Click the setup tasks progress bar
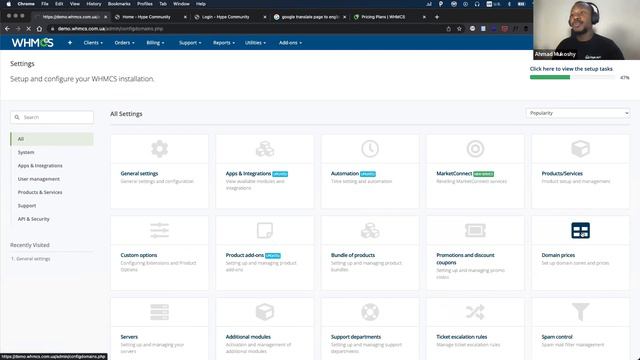This screenshot has width=640, height=360. coord(572,77)
